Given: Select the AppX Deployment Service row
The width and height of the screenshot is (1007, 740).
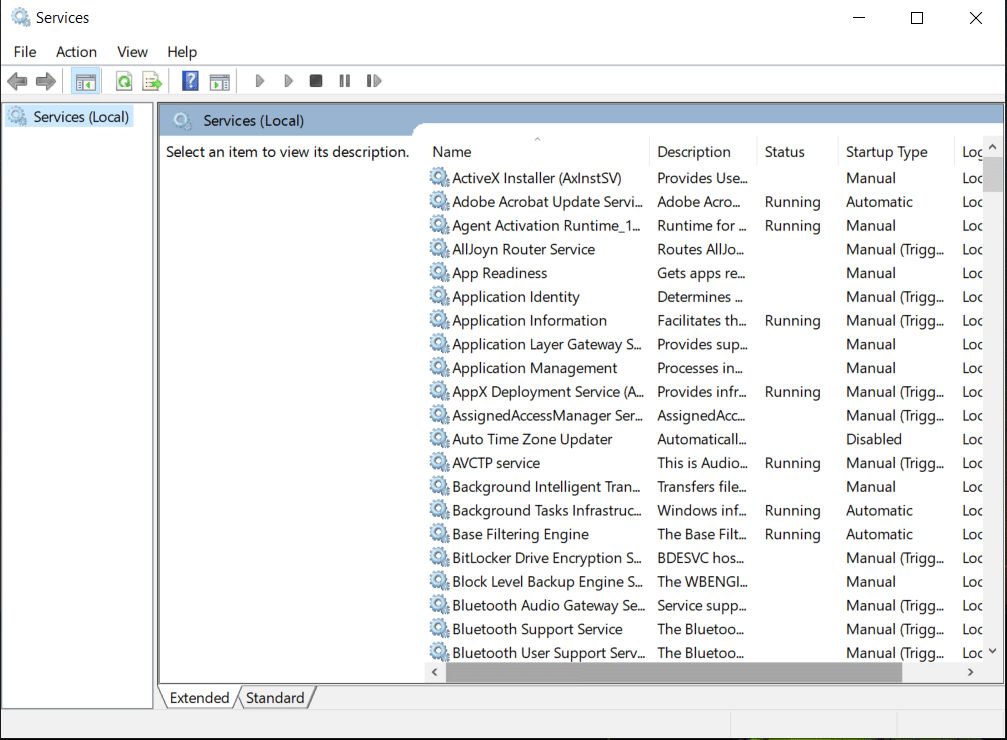Looking at the screenshot, I should tap(705, 392).
